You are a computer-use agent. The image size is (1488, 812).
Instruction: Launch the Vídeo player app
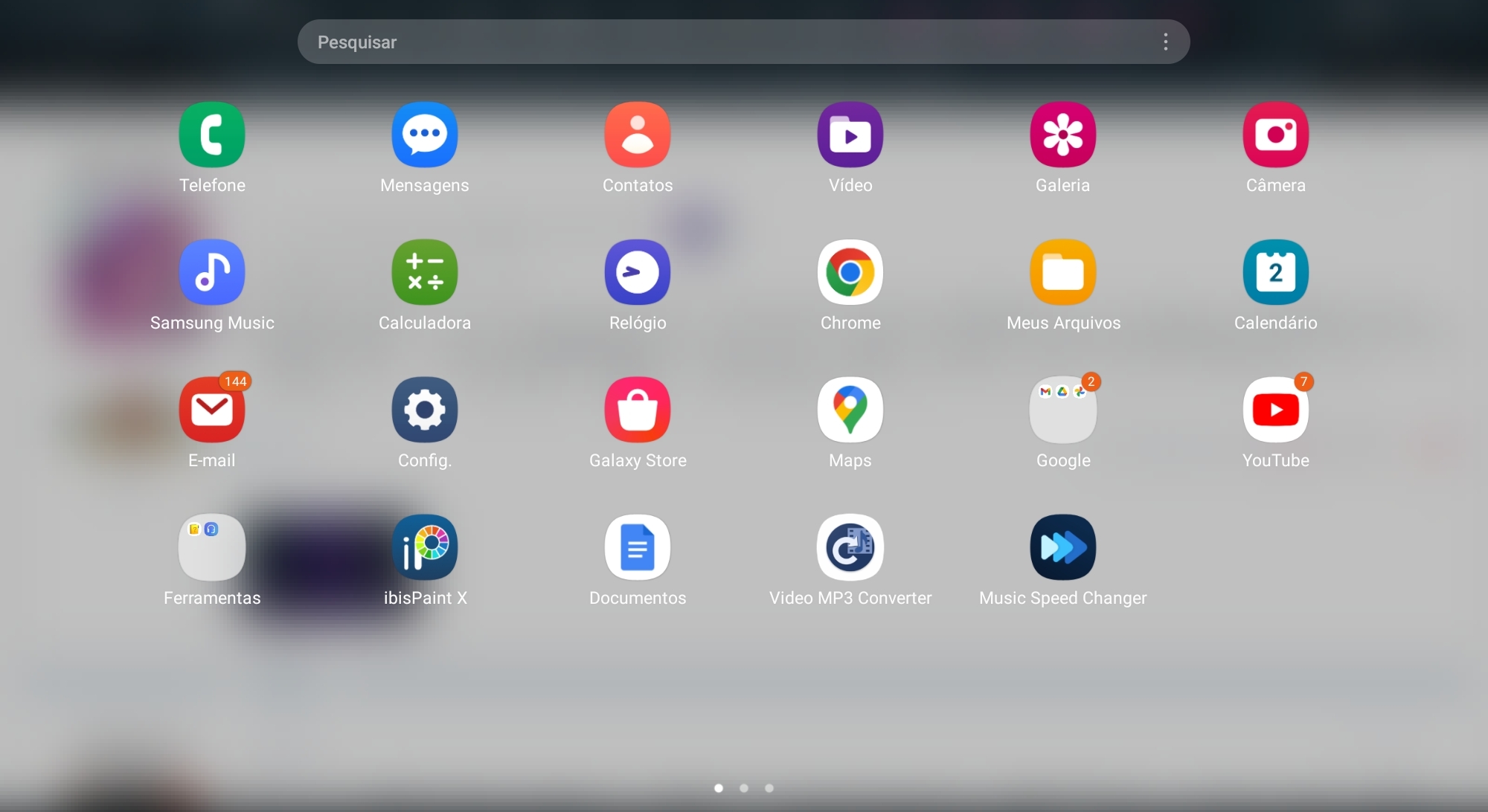tap(850, 135)
